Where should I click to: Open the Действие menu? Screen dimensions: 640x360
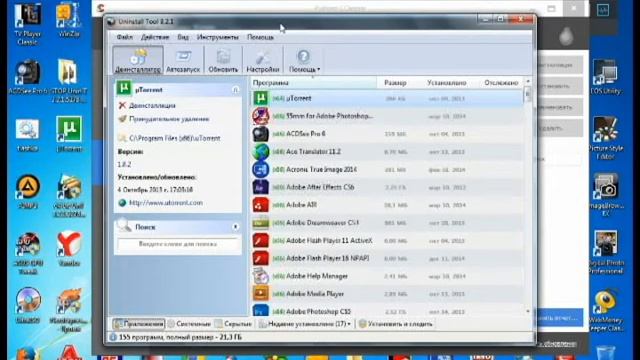pyautogui.click(x=155, y=37)
